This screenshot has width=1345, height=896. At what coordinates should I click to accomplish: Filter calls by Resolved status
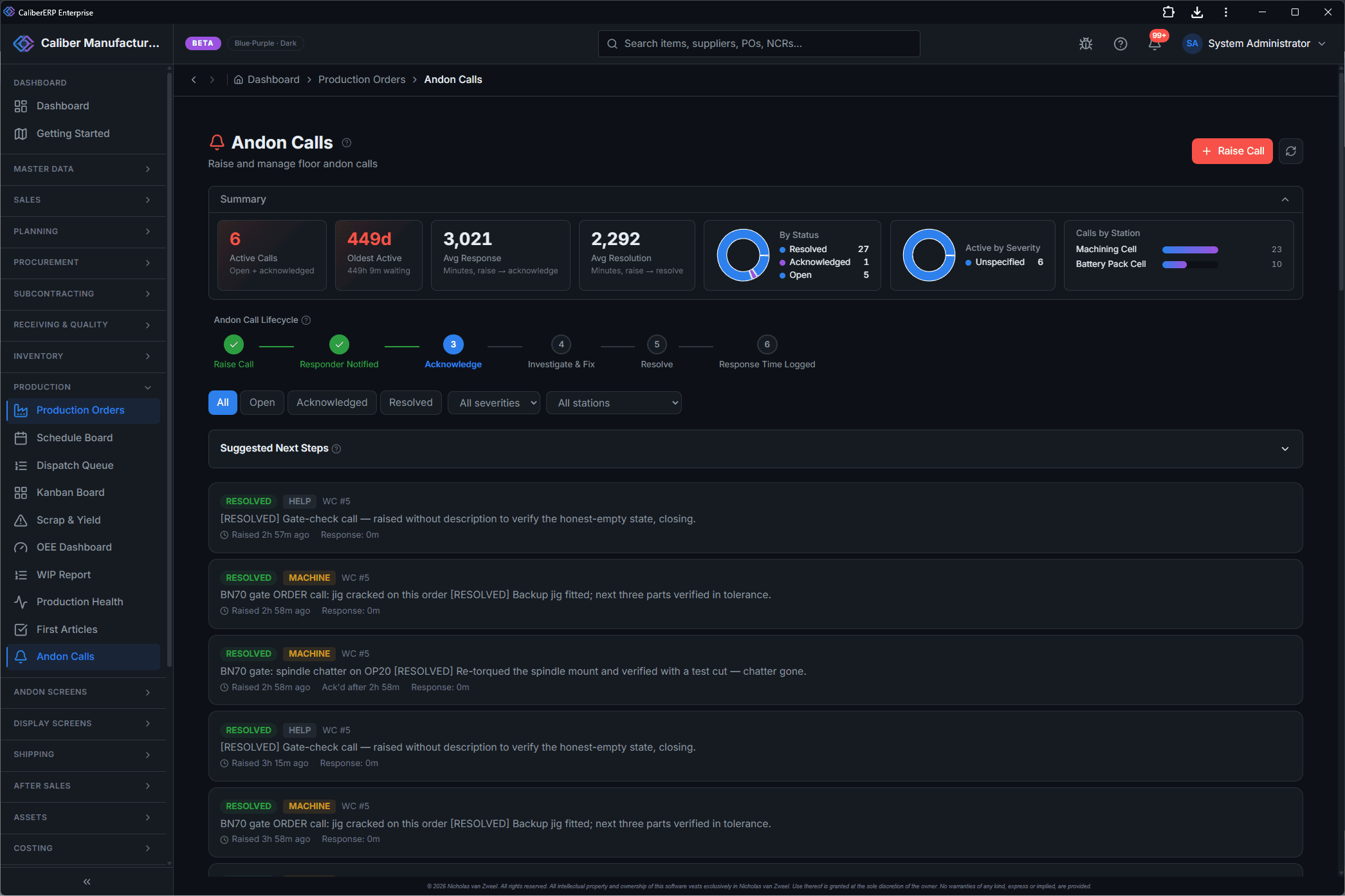[410, 403]
